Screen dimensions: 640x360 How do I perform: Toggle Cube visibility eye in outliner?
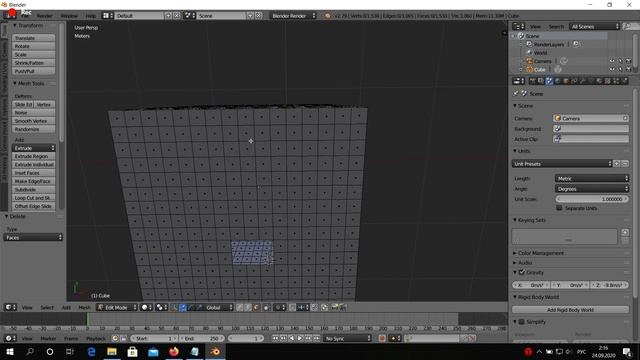coord(612,69)
